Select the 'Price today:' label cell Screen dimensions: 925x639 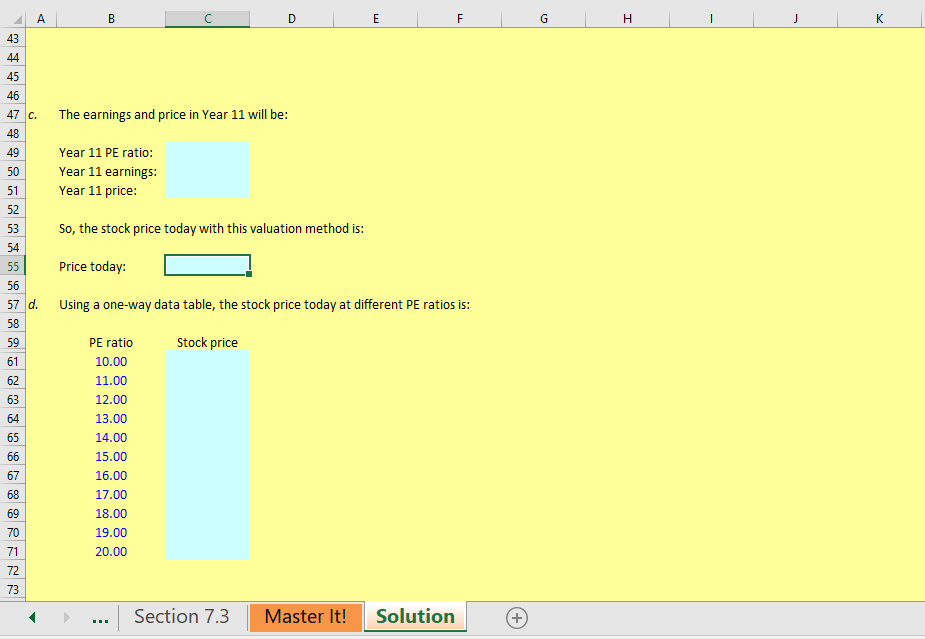tap(93, 267)
